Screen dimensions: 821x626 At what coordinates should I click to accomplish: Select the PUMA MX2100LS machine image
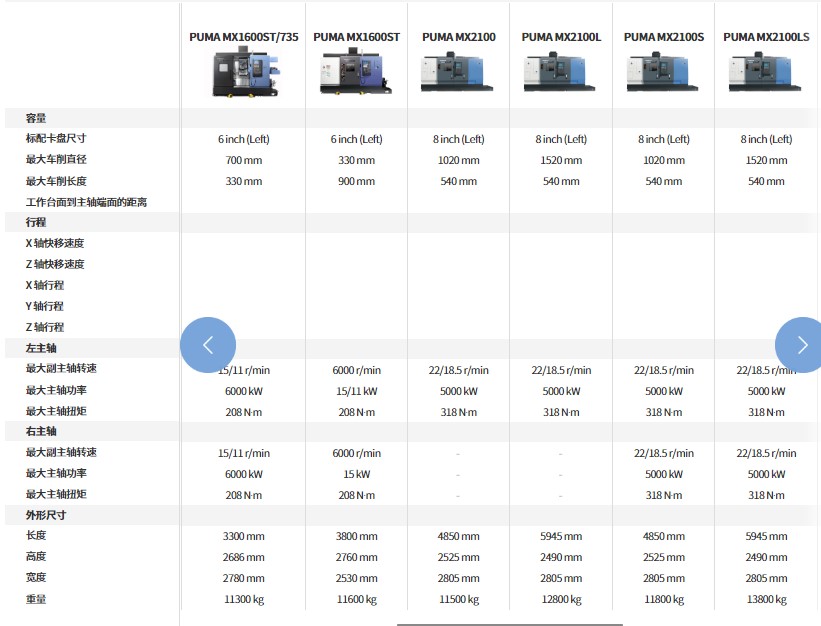[x=765, y=72]
